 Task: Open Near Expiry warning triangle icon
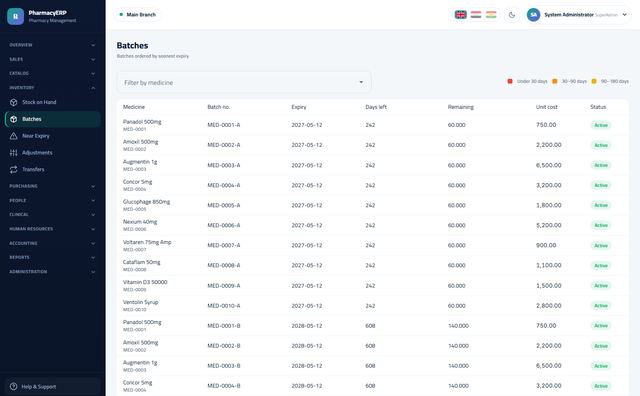click(13, 136)
